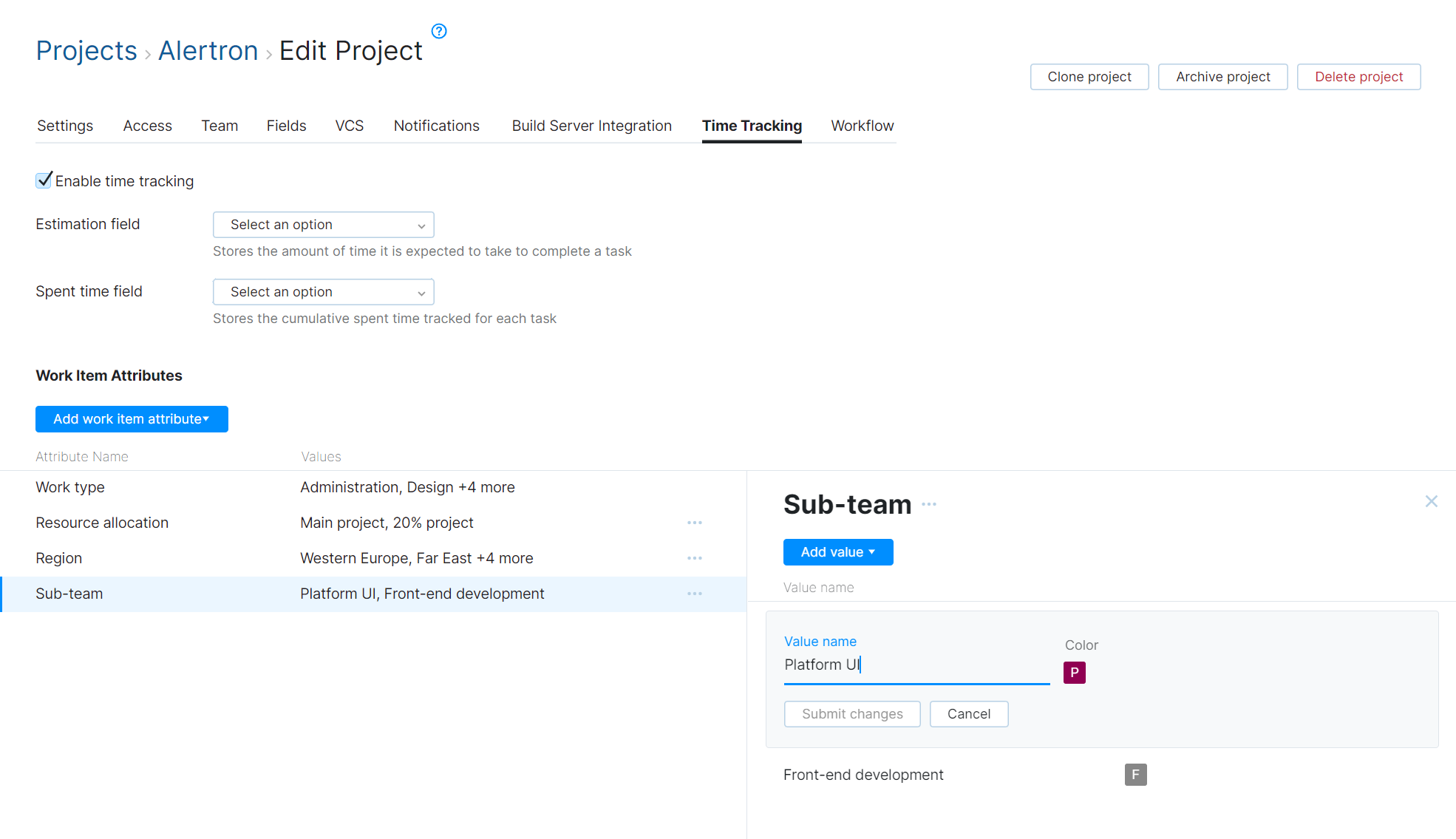Switch to the Workflow tab
This screenshot has width=1456, height=839.
coord(862,126)
